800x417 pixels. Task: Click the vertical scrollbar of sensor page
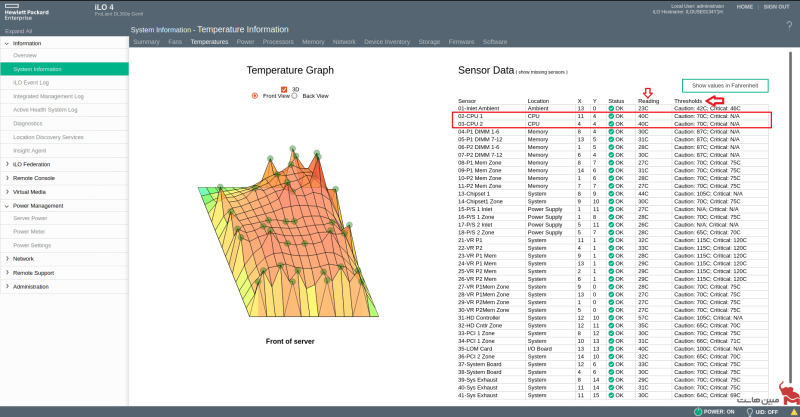[x=791, y=217]
